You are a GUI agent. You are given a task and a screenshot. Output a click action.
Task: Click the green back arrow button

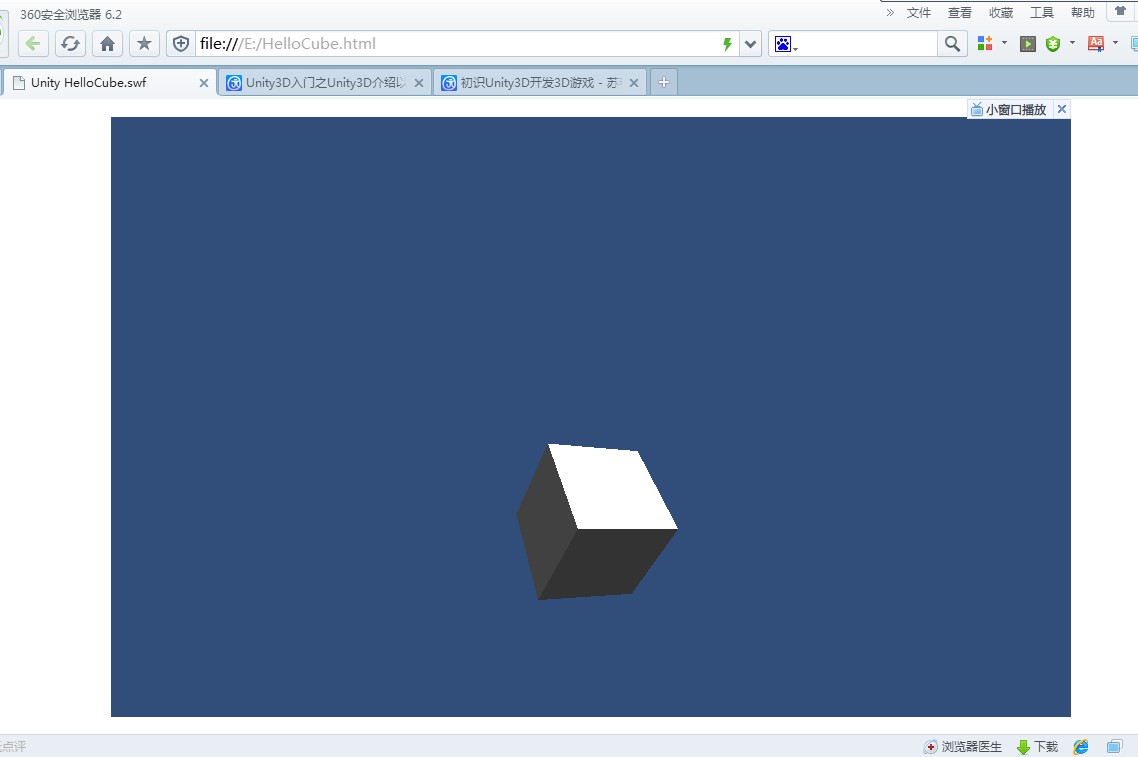coord(33,44)
